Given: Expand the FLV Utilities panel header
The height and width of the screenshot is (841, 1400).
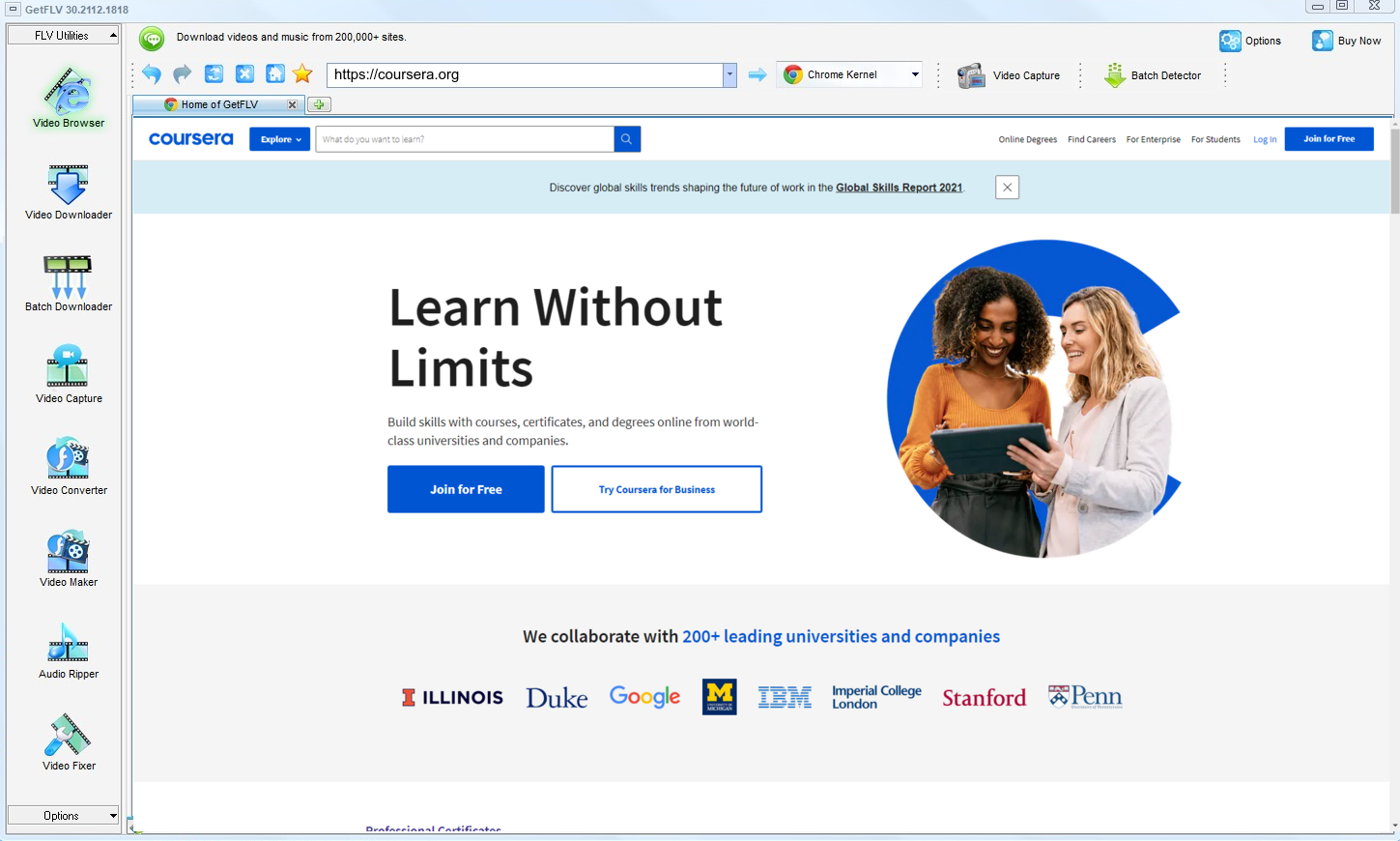Looking at the screenshot, I should [64, 35].
